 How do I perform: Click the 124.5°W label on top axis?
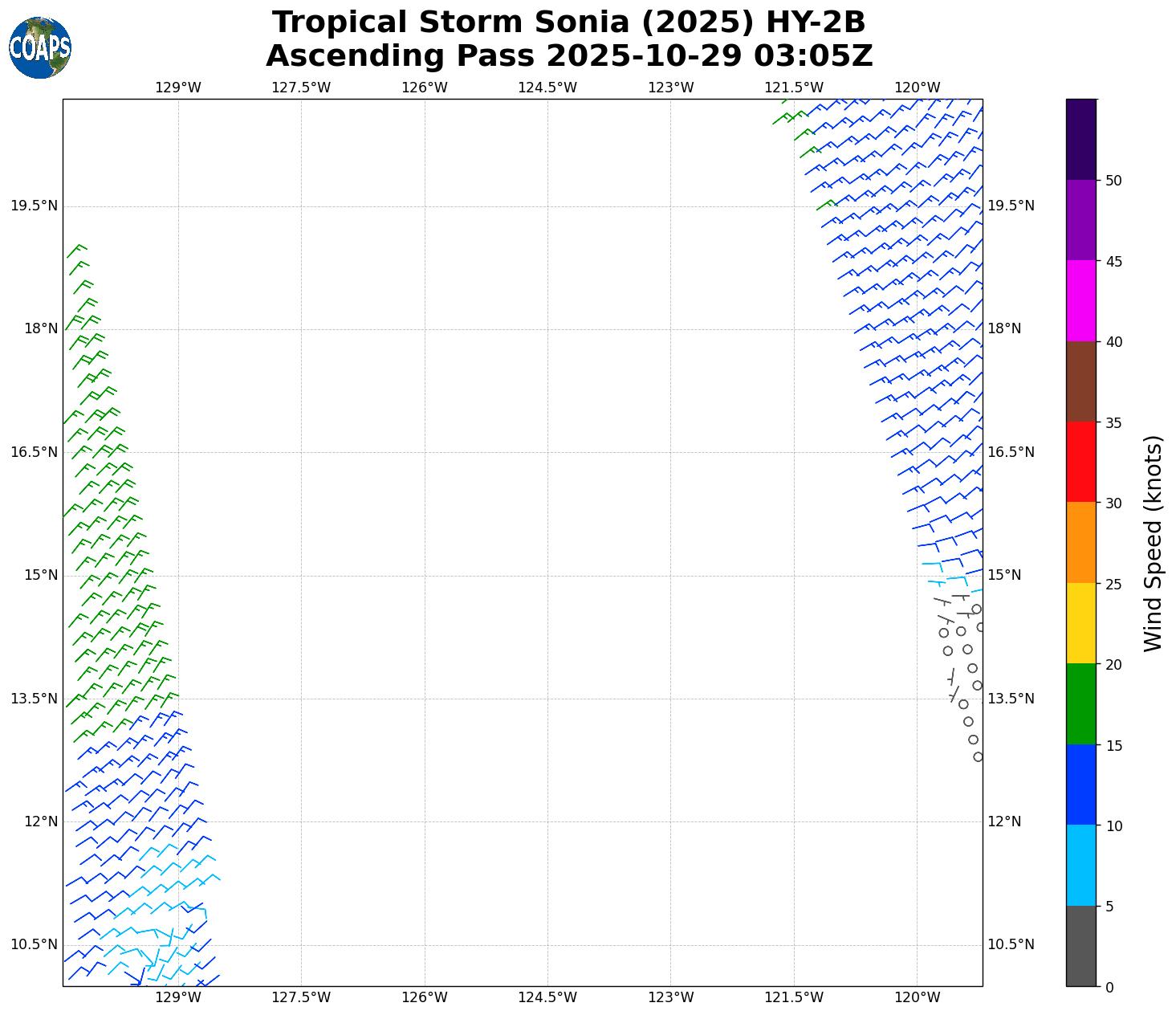pyautogui.click(x=547, y=88)
